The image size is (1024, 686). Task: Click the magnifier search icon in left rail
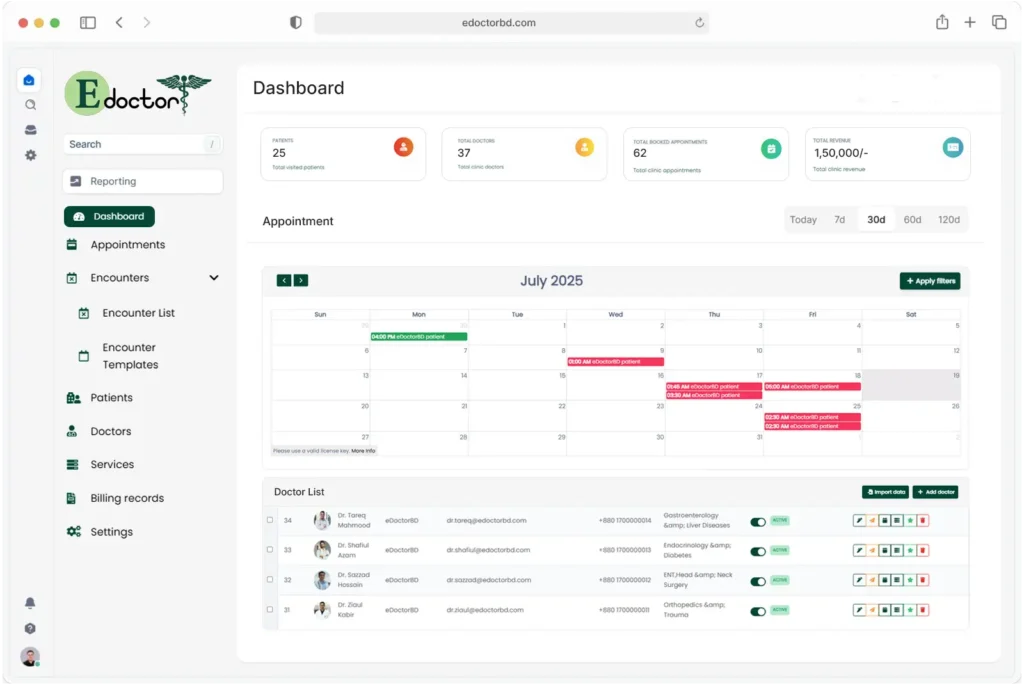[30, 105]
